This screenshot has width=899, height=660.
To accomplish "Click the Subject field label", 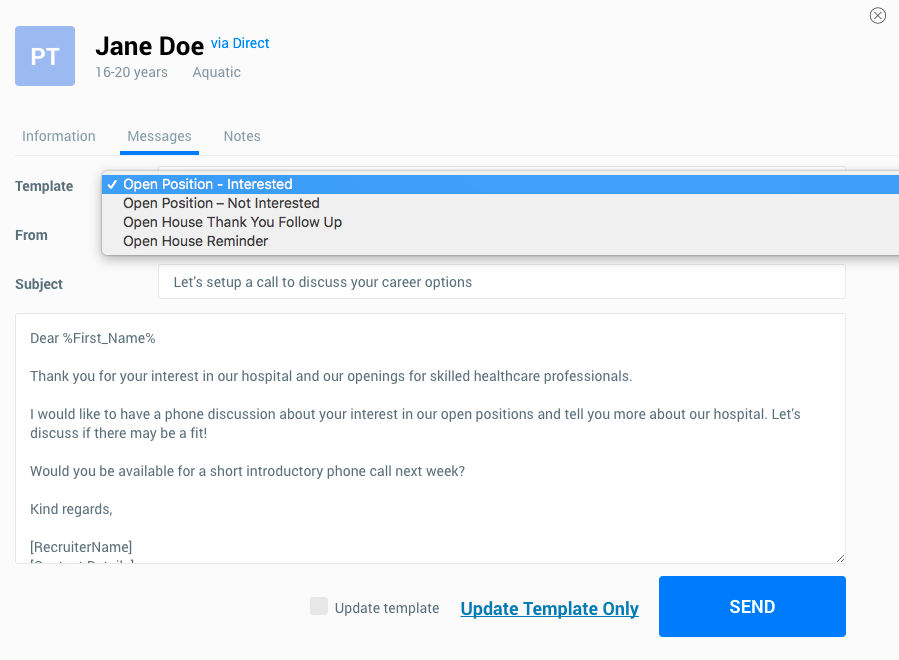I will [x=39, y=284].
